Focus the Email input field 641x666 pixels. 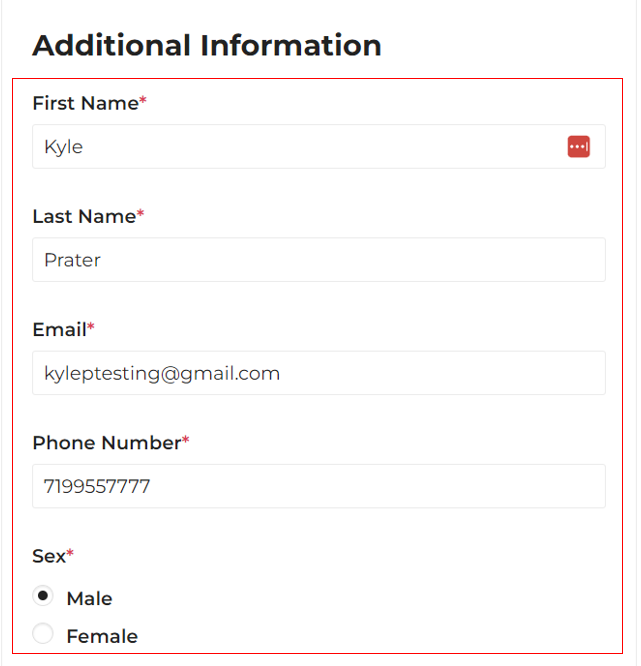(318, 373)
